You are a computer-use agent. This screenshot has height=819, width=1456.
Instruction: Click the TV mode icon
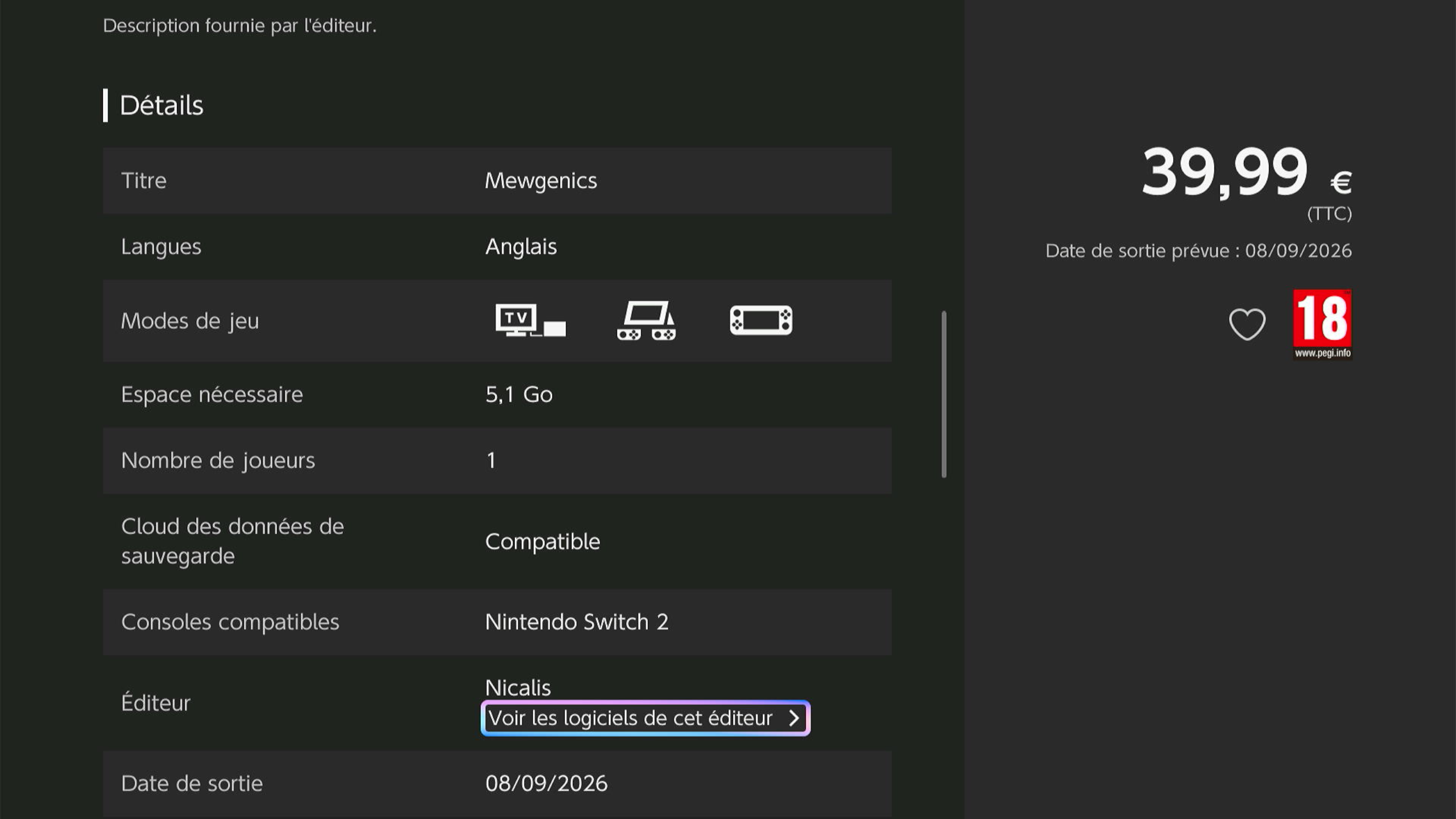click(530, 320)
